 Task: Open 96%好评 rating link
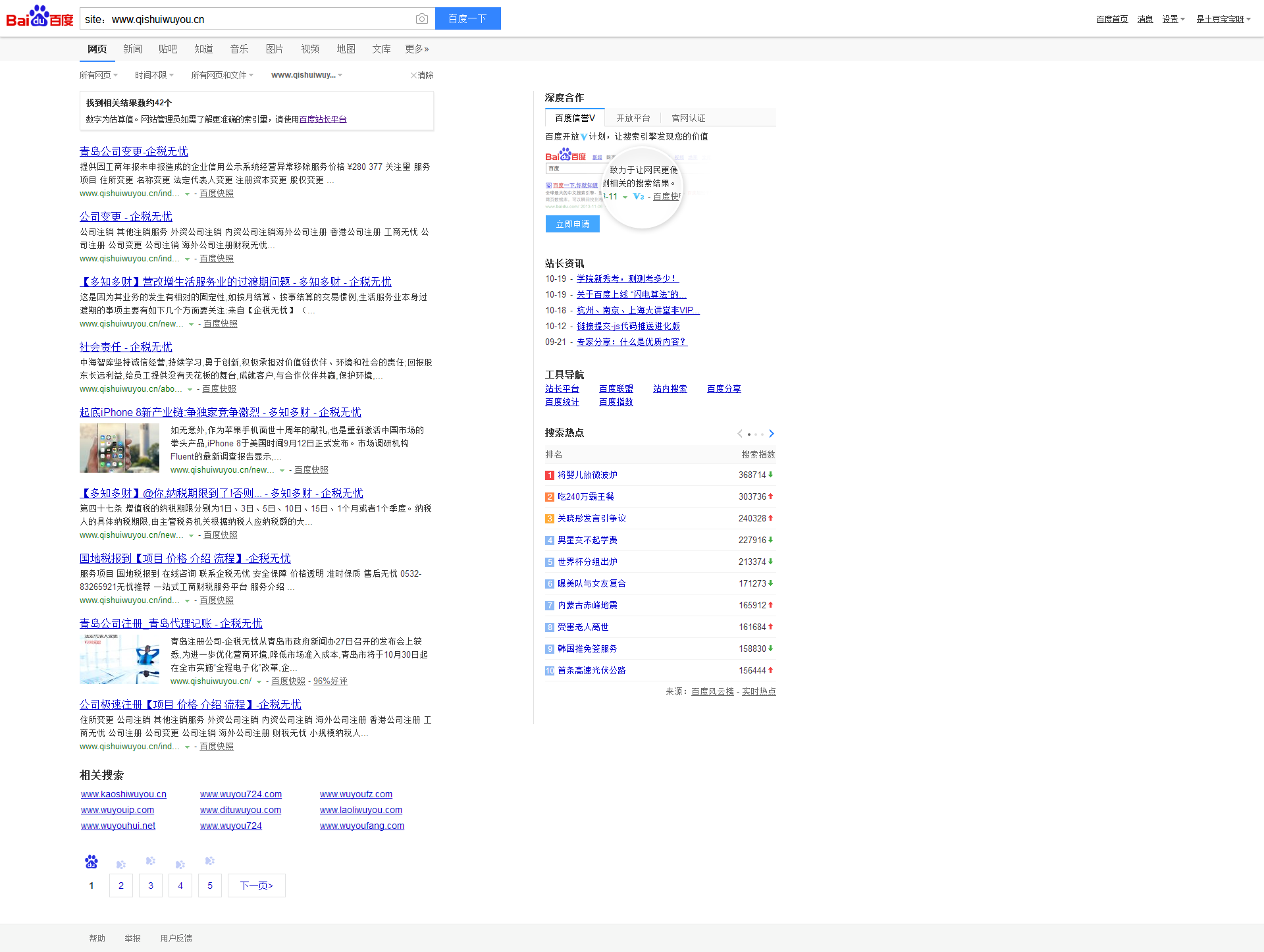[330, 682]
